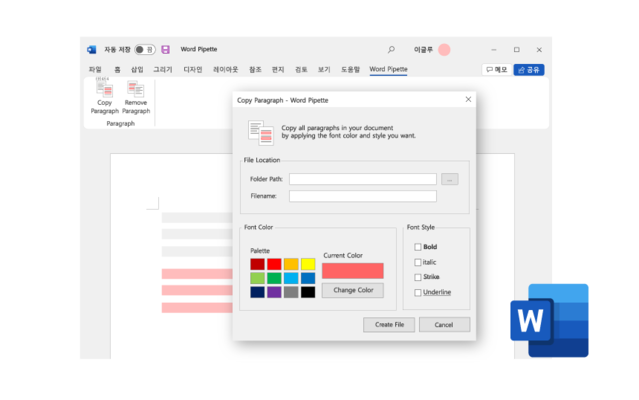Open the 참조 ribbon tab
This screenshot has height=400, width=639.
255,70
